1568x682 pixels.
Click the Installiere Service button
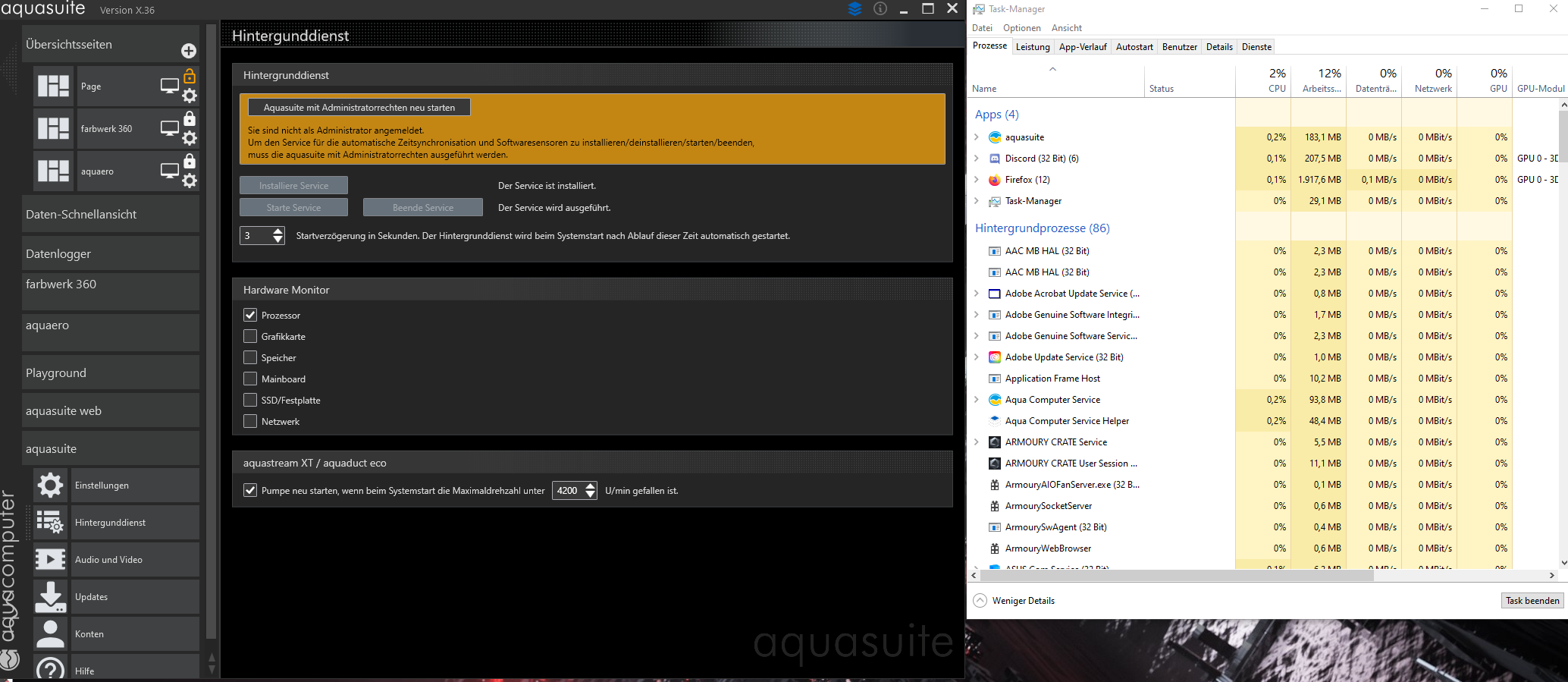[293, 186]
